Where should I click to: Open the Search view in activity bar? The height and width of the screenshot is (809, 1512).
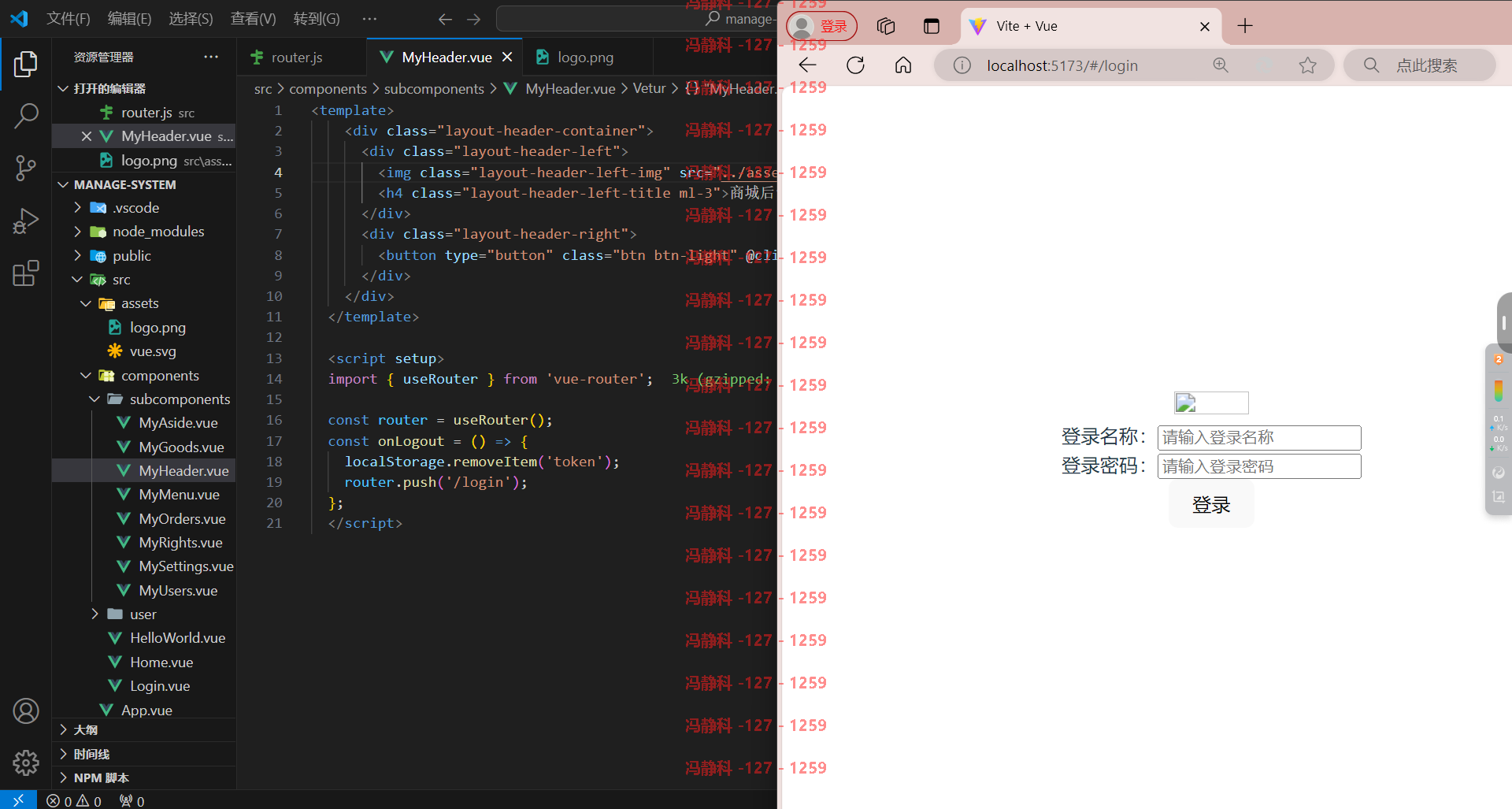(x=25, y=117)
